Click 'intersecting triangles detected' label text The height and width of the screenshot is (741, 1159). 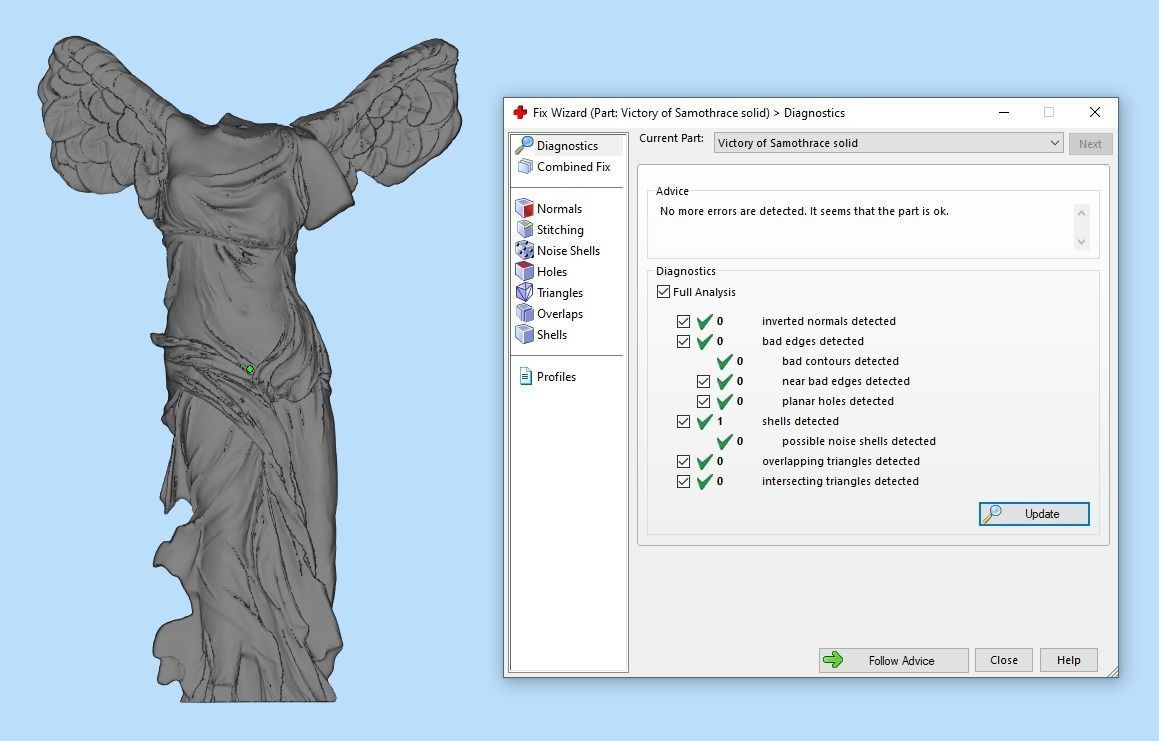(840, 481)
